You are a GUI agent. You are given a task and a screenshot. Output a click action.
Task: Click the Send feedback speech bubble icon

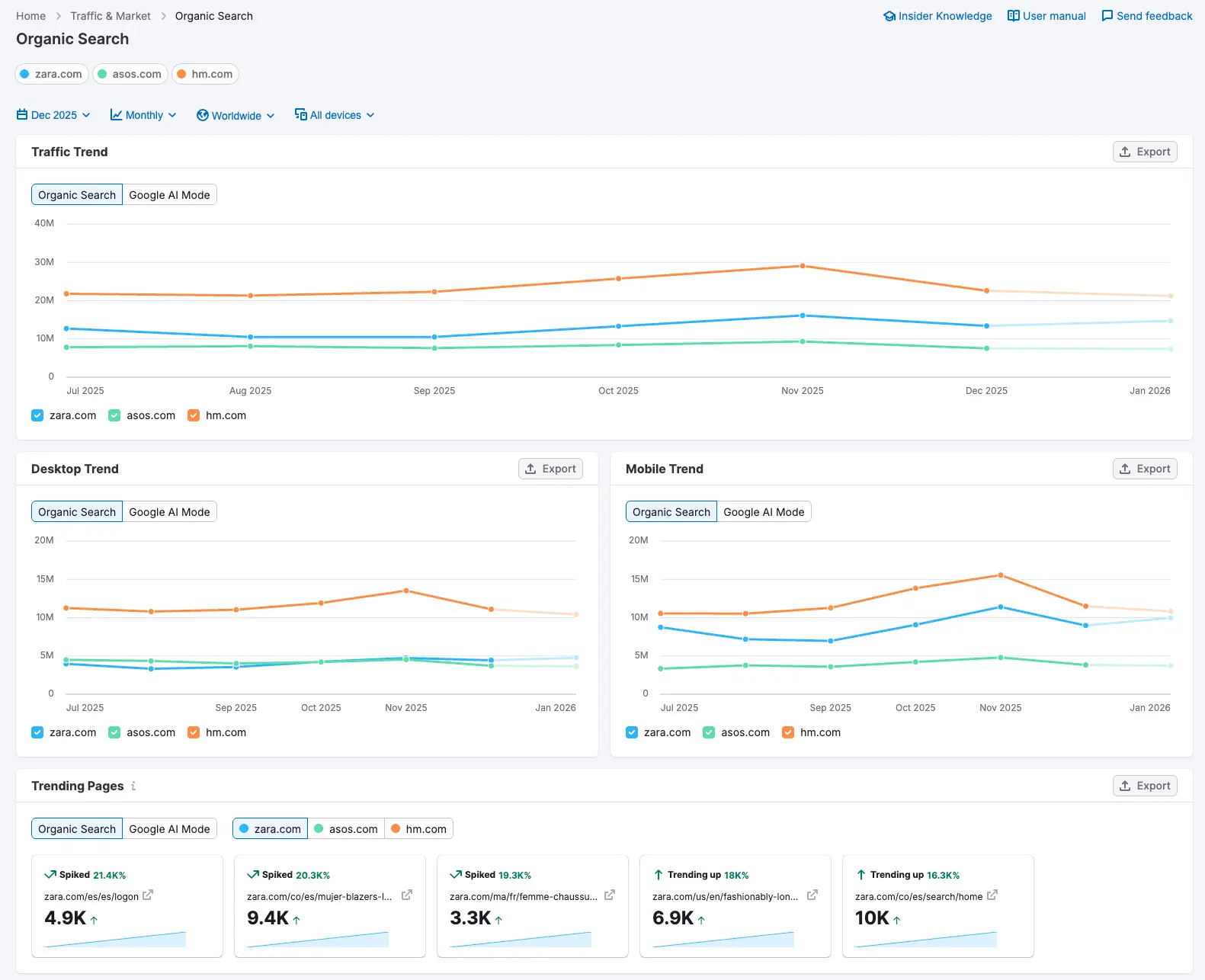coord(1107,16)
